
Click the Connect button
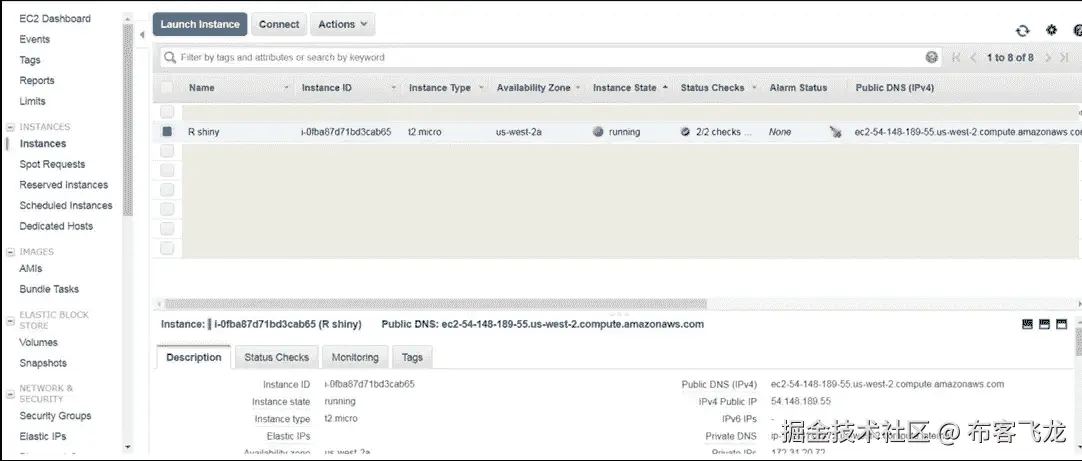click(279, 24)
